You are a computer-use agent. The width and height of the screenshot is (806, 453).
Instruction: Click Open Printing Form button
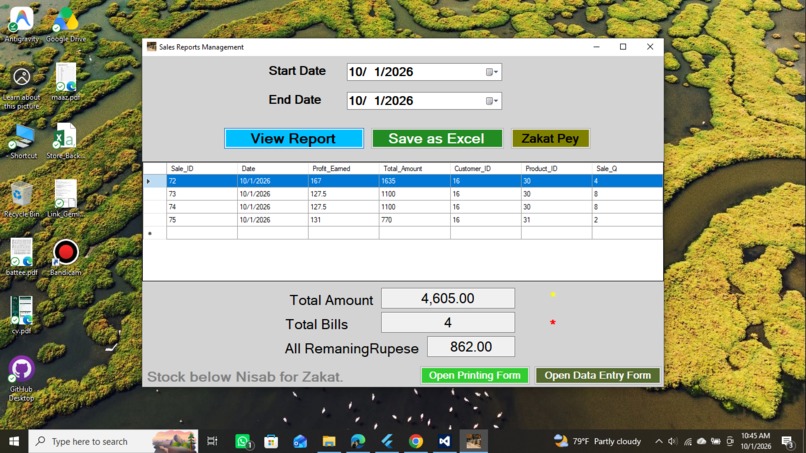(474, 375)
